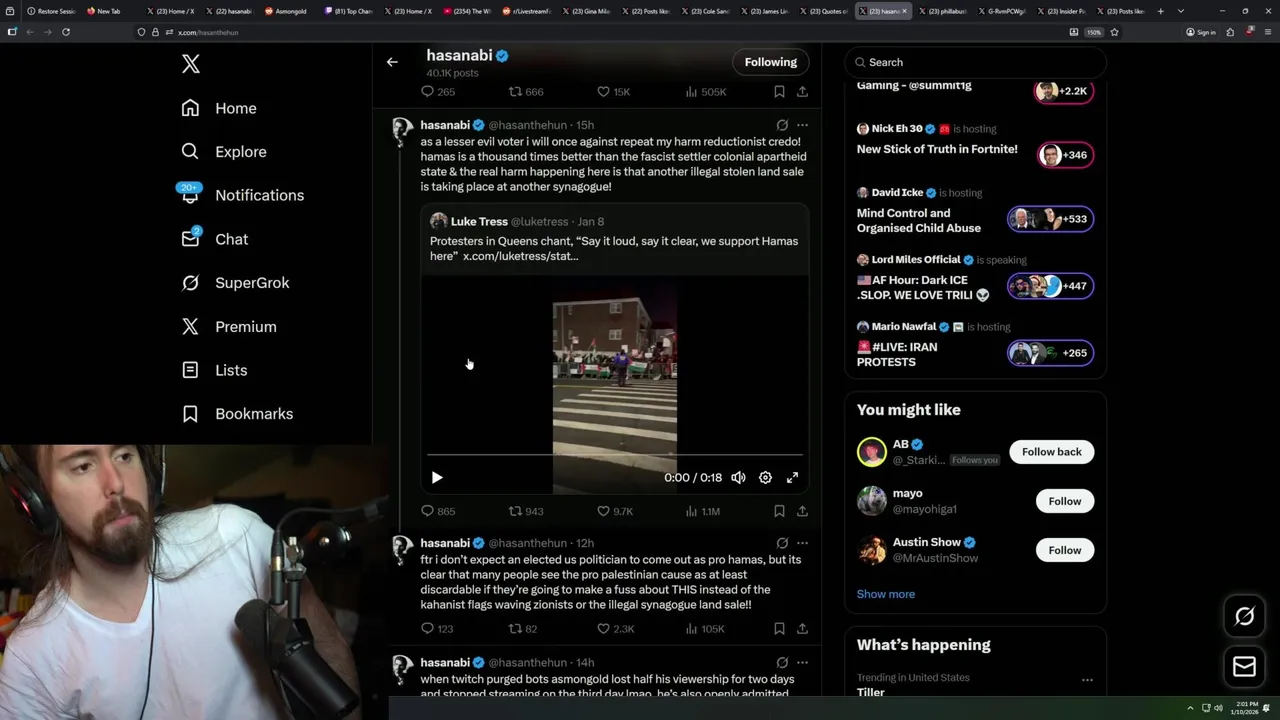The image size is (1280, 720).
Task: Like the post with 15K likes
Action: click(x=613, y=92)
